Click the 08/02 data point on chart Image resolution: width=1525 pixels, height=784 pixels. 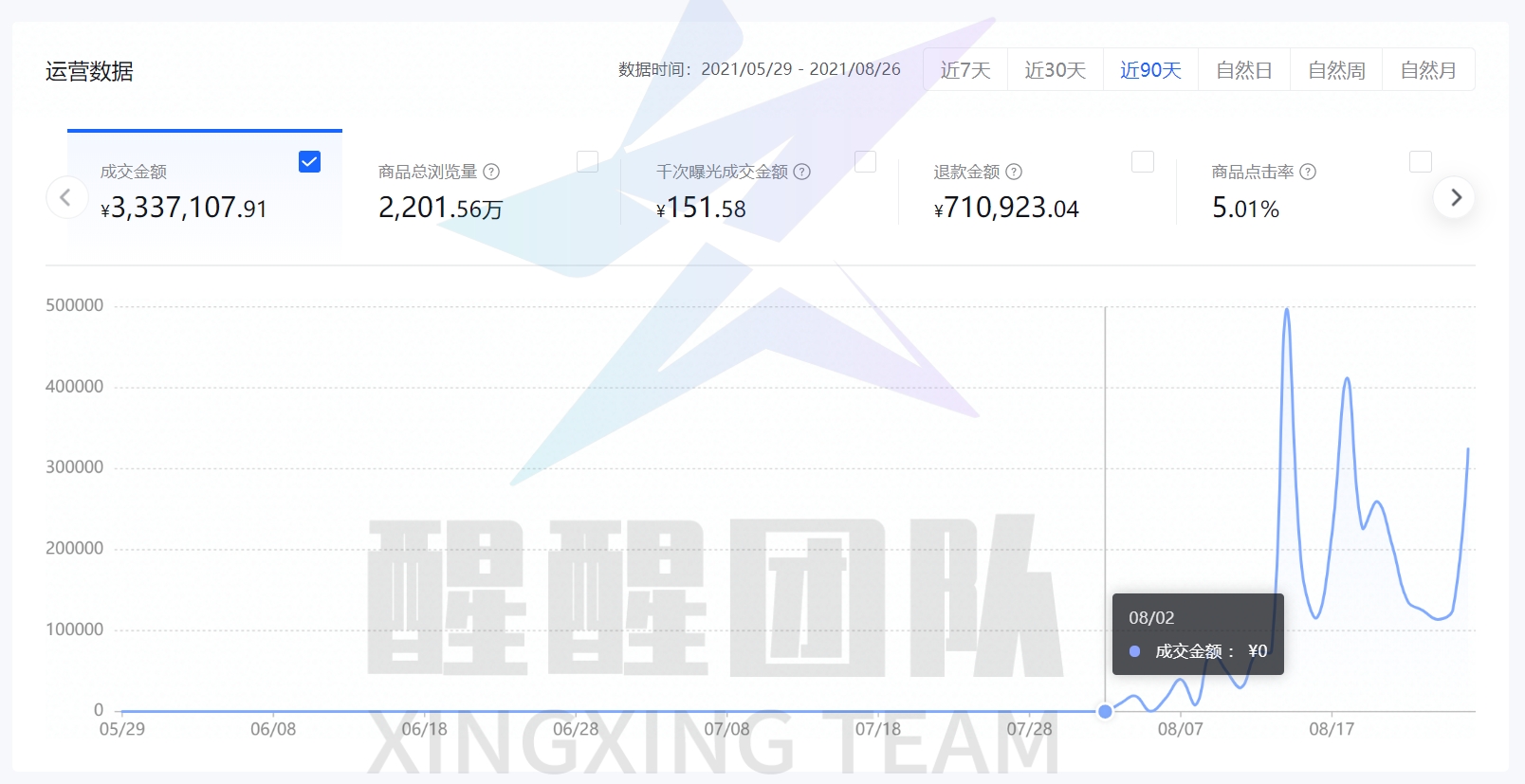1105,711
